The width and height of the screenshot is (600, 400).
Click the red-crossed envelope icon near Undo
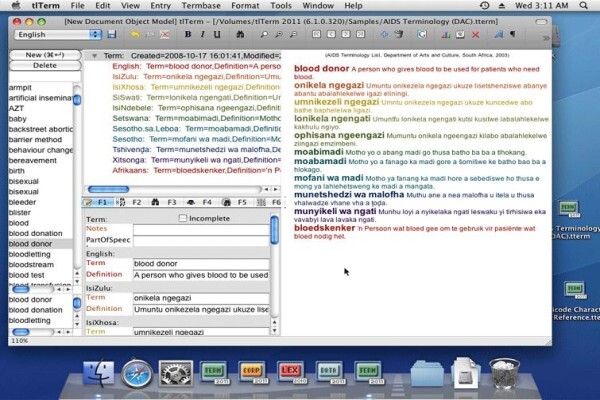[x=165, y=34]
